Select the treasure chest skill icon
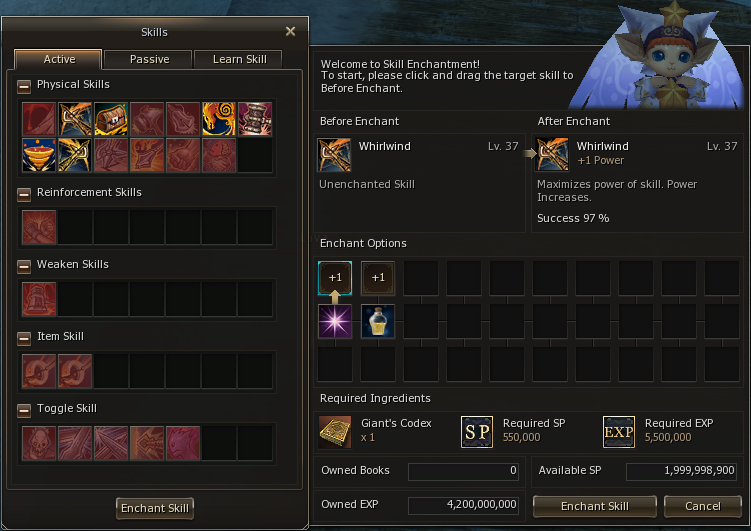 [111, 119]
